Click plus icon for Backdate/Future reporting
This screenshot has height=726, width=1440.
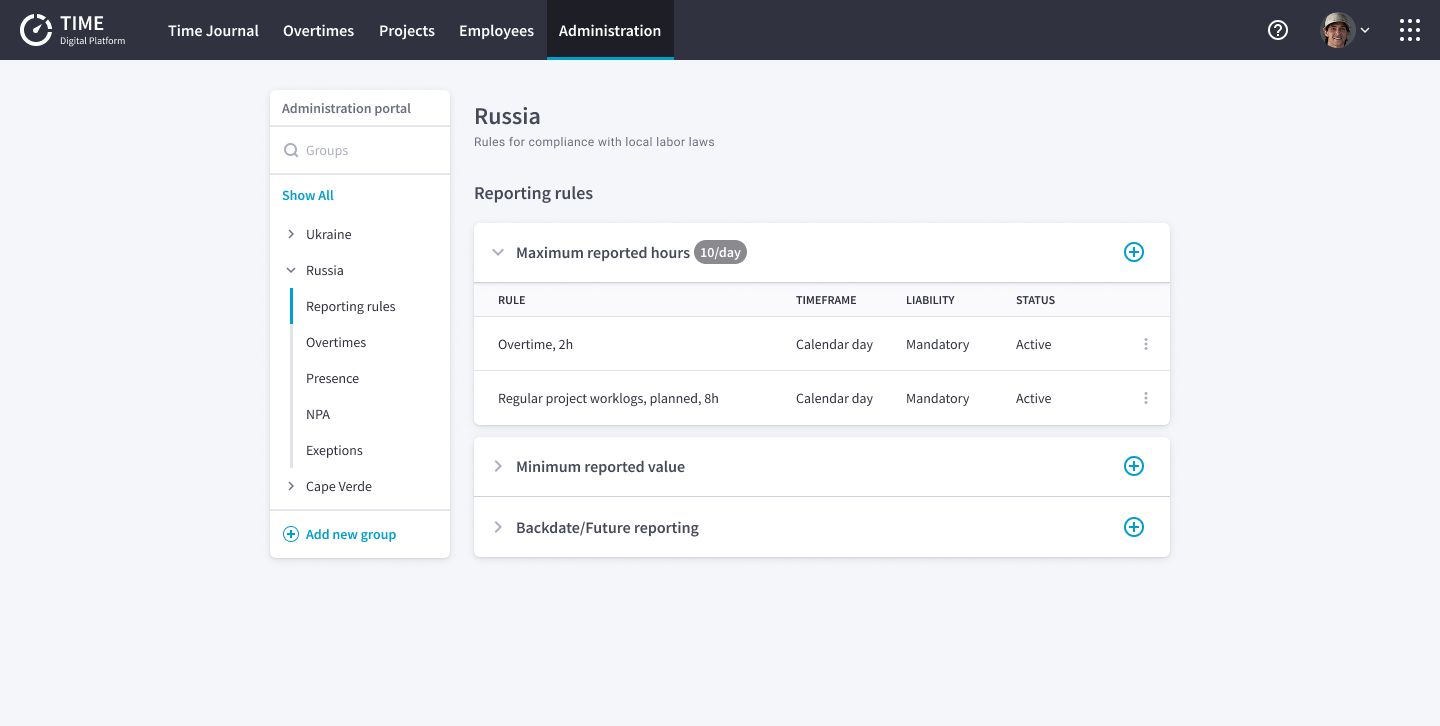coord(1133,527)
